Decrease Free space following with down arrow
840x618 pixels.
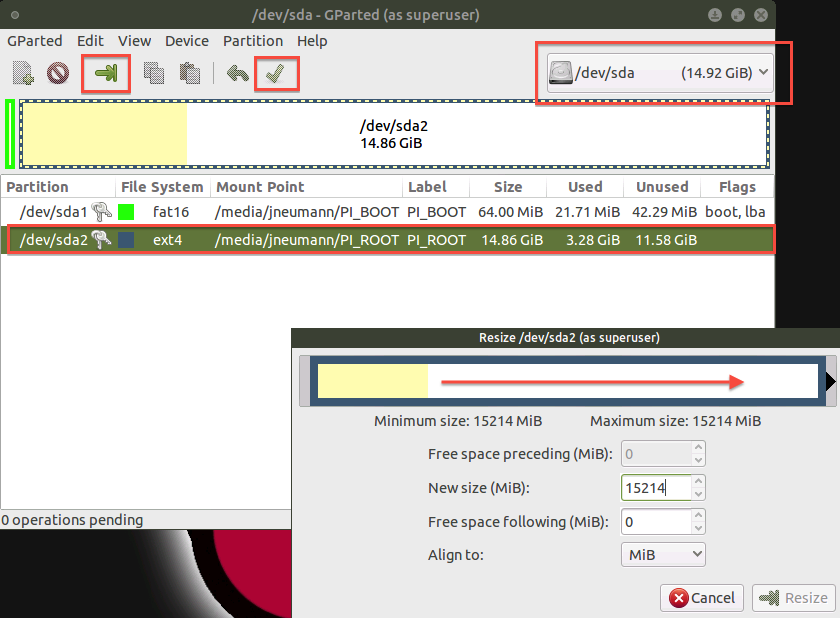click(x=698, y=528)
